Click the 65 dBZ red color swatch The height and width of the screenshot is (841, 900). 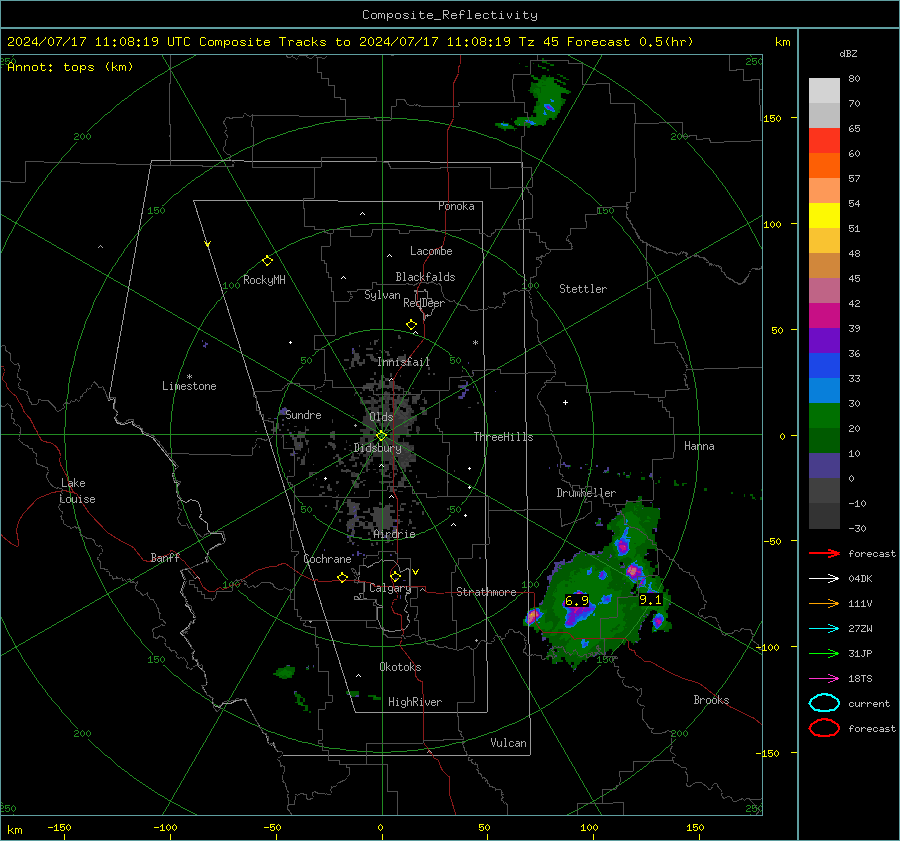pos(824,140)
